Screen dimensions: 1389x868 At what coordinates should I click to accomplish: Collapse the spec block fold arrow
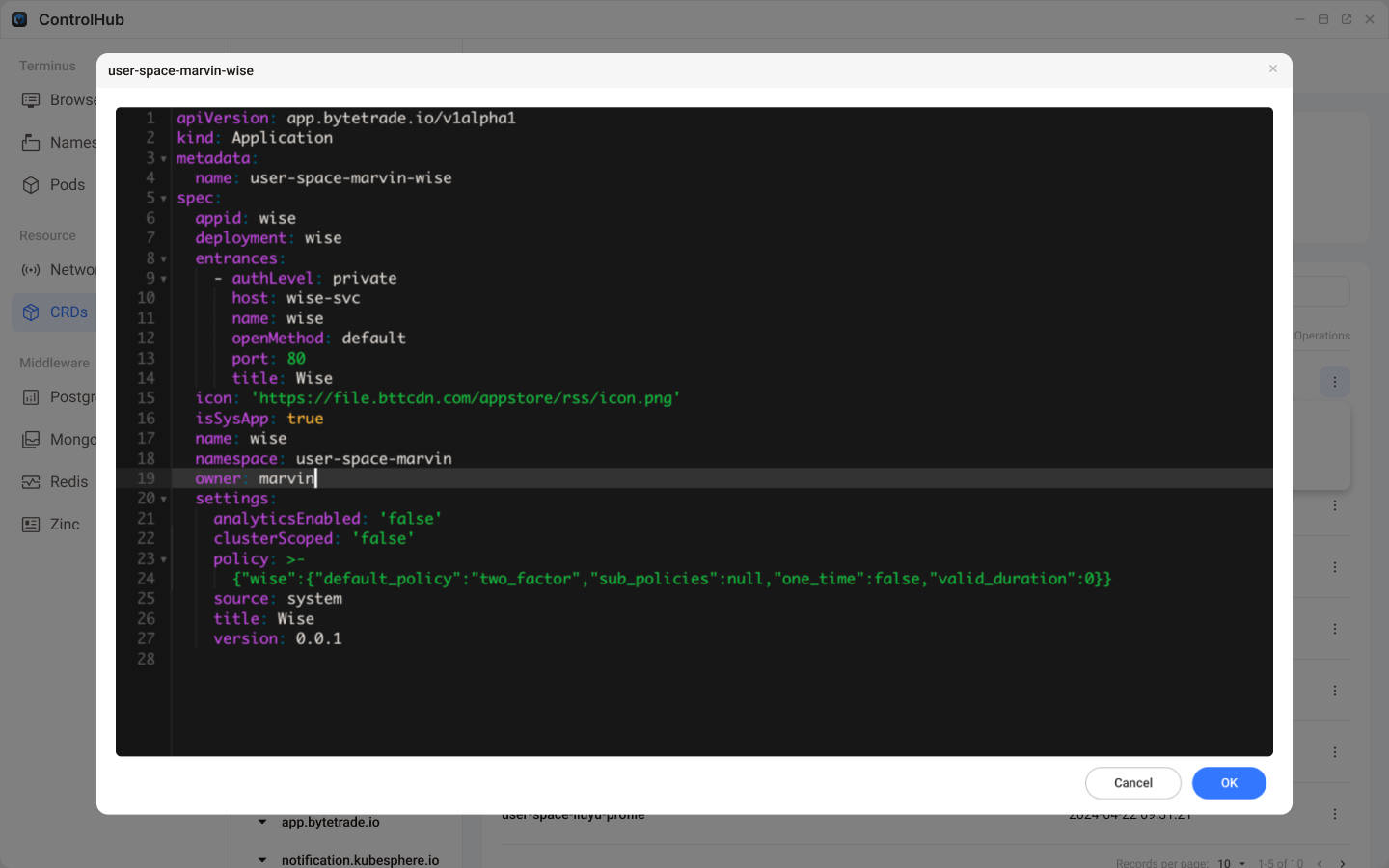pyautogui.click(x=164, y=199)
